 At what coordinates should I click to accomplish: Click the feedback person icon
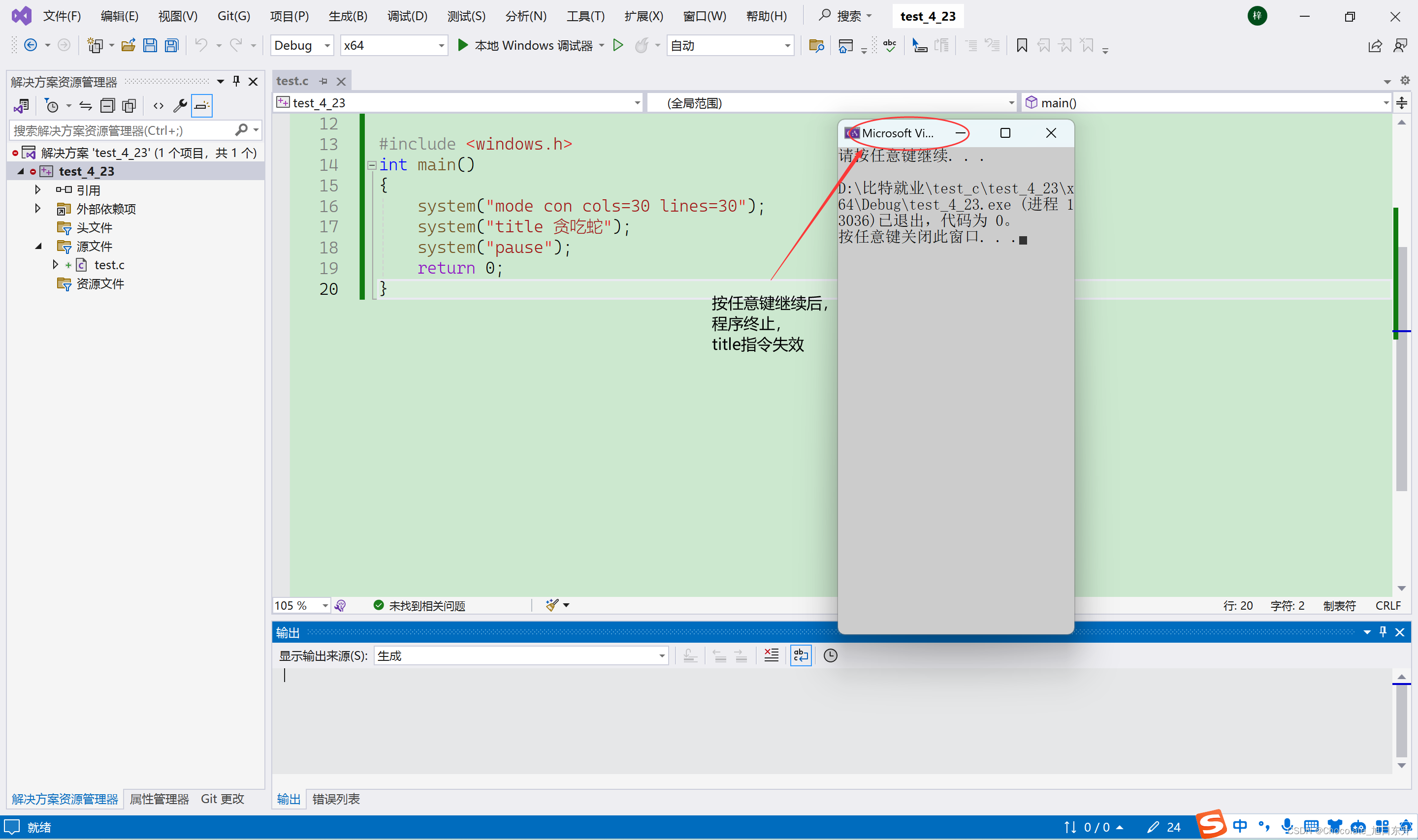1400,46
